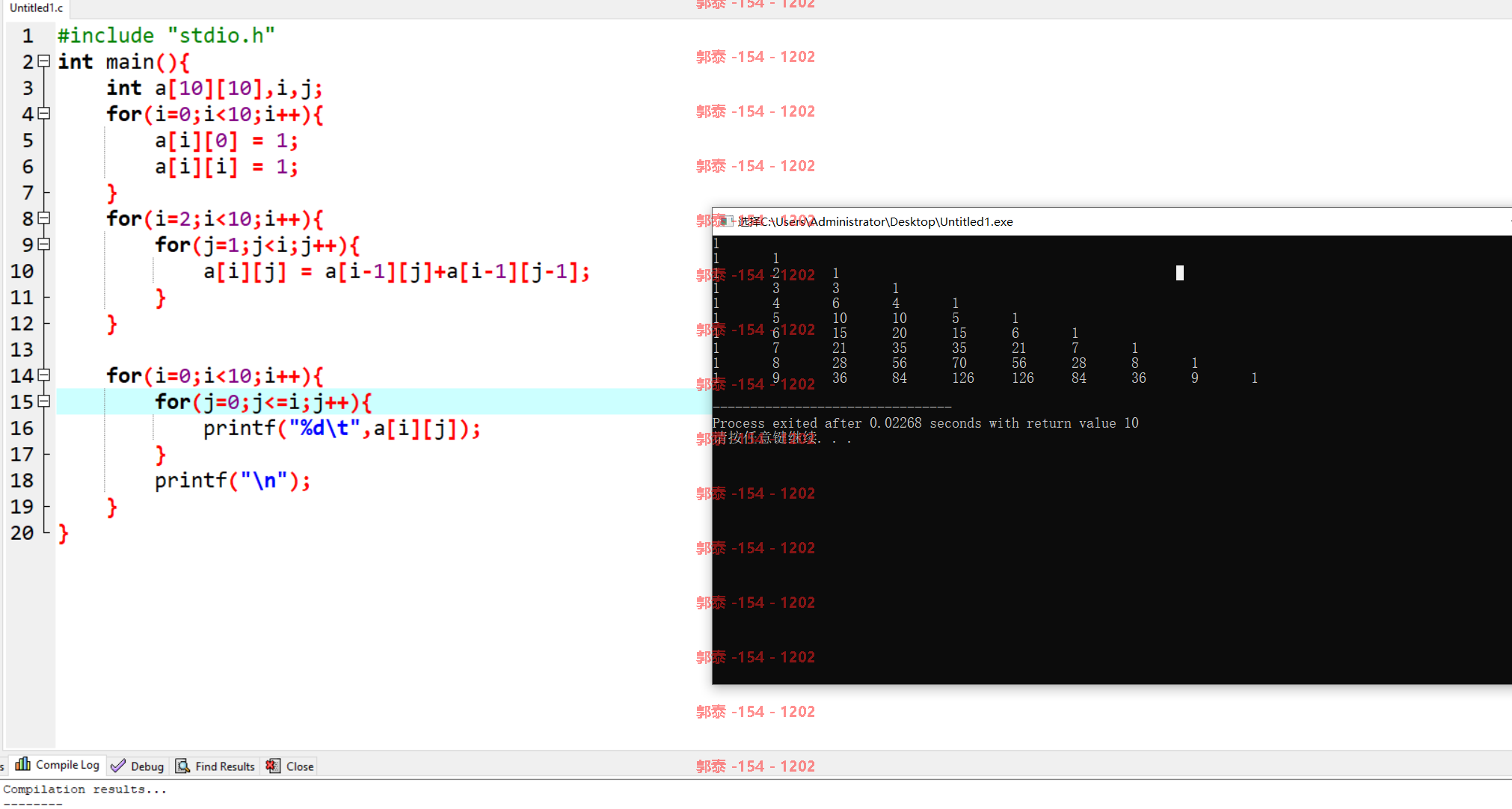Click the closing brace on line 20
Screen dimensions: 1512x809
[x=64, y=532]
